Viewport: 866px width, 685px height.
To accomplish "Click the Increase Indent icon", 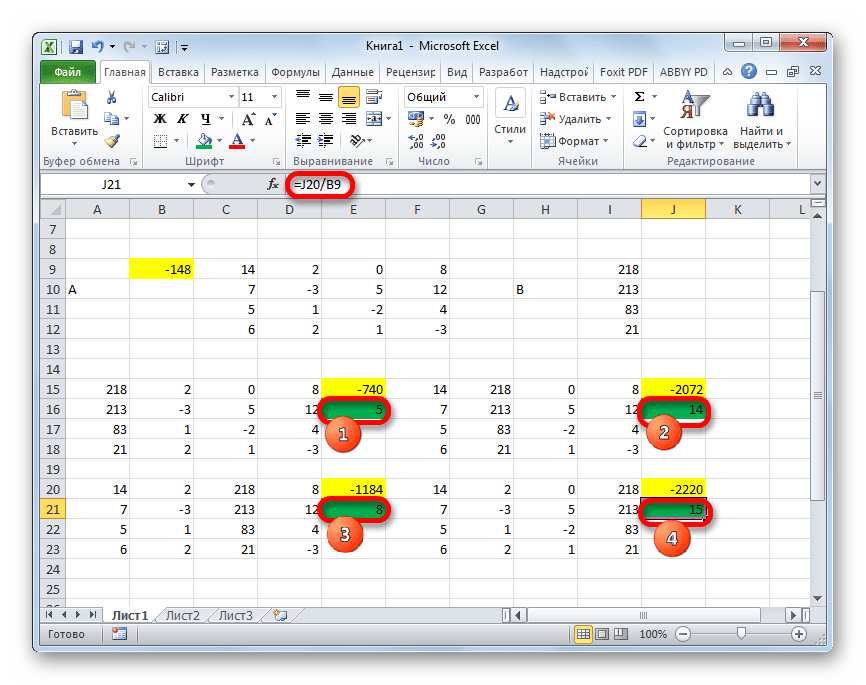I will click(326, 141).
